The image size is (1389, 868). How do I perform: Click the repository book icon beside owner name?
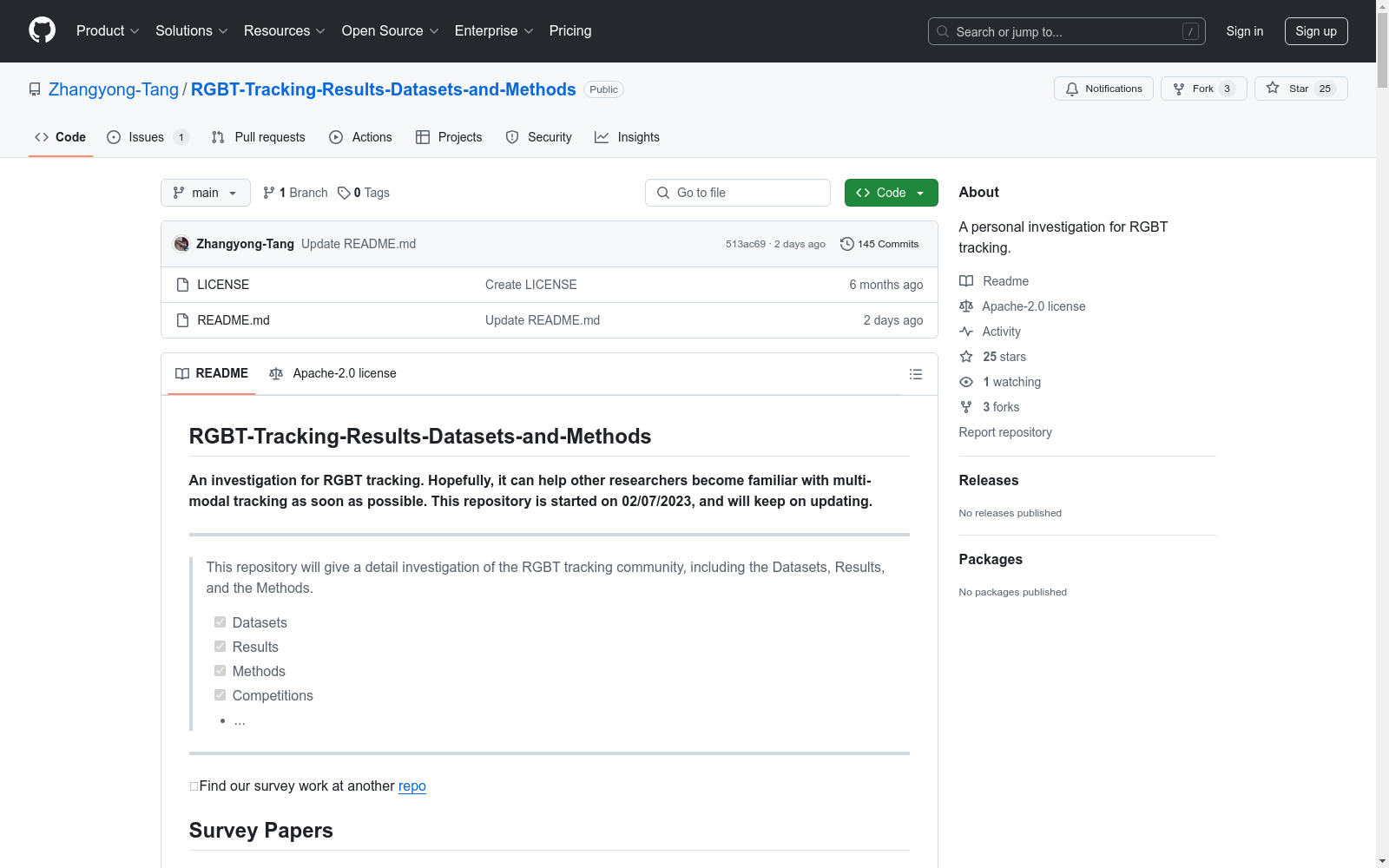tap(35, 89)
